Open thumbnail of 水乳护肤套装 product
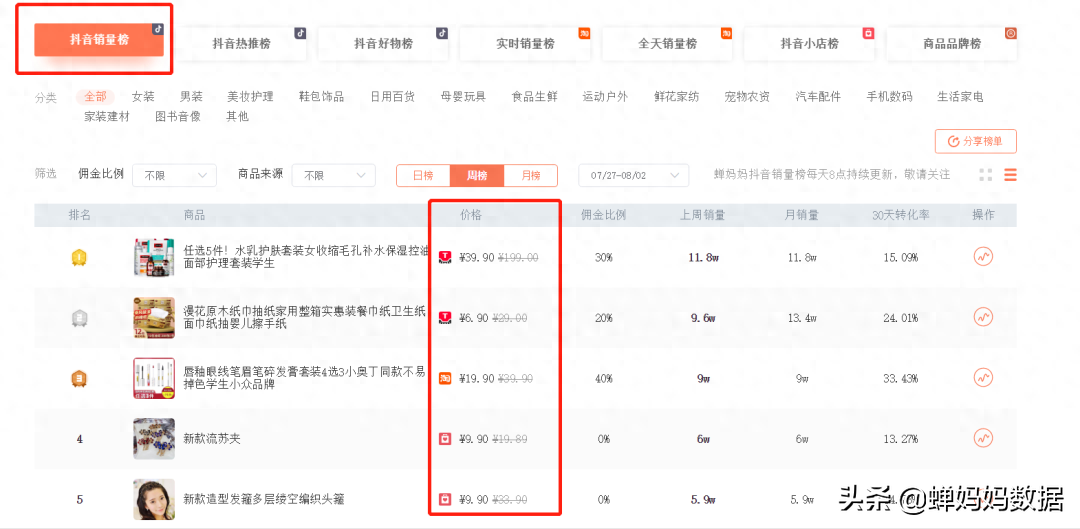 click(x=154, y=258)
